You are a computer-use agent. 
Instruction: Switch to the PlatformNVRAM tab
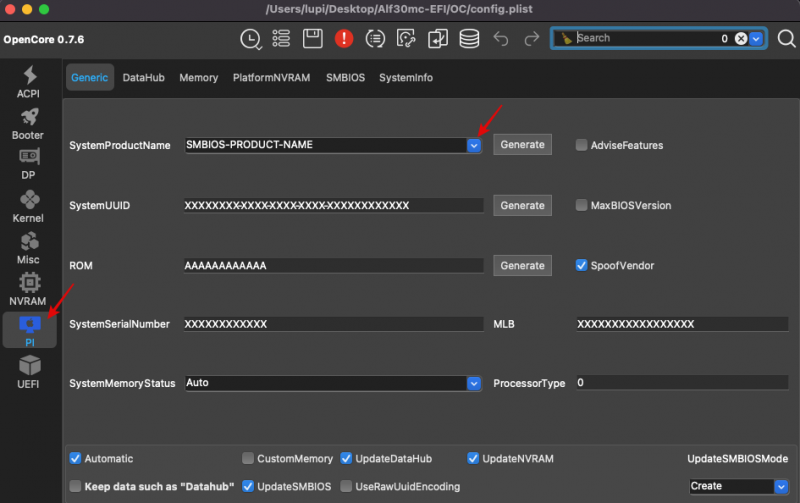click(x=271, y=78)
